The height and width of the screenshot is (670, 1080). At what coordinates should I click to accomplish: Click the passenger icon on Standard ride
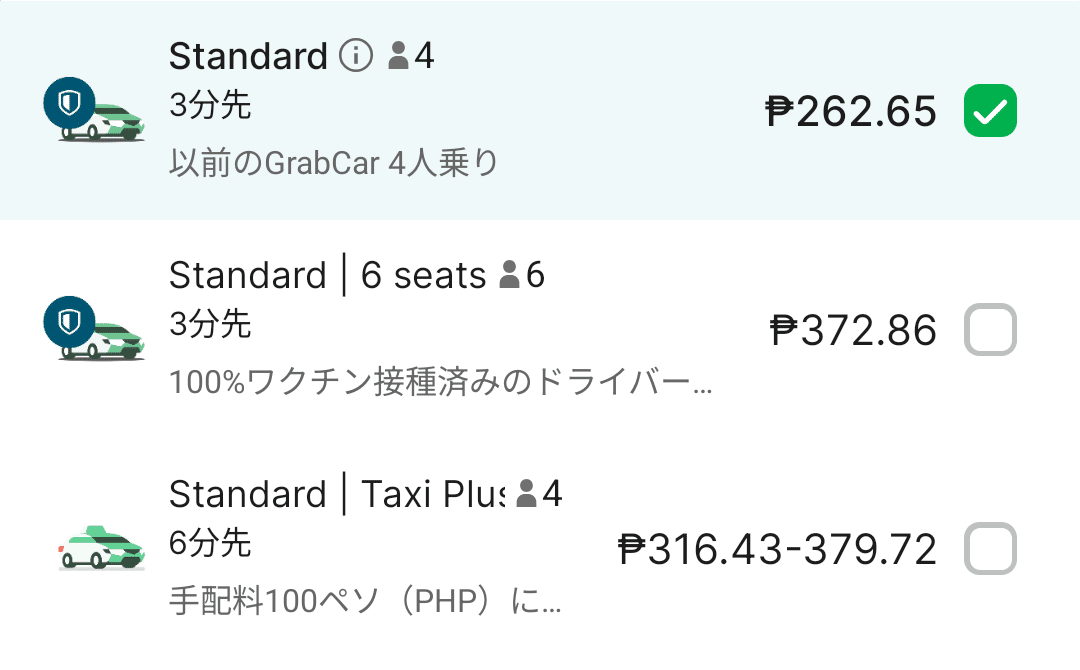(399, 57)
